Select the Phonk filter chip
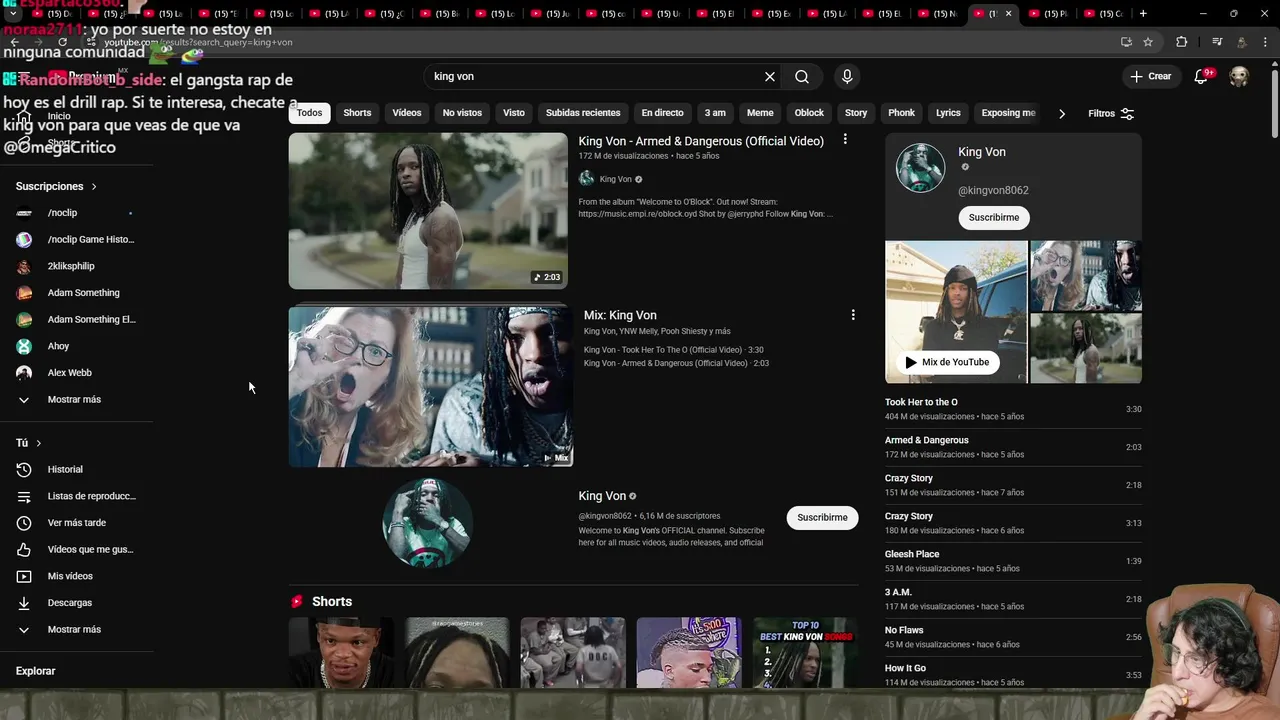The image size is (1280, 720). tap(901, 113)
